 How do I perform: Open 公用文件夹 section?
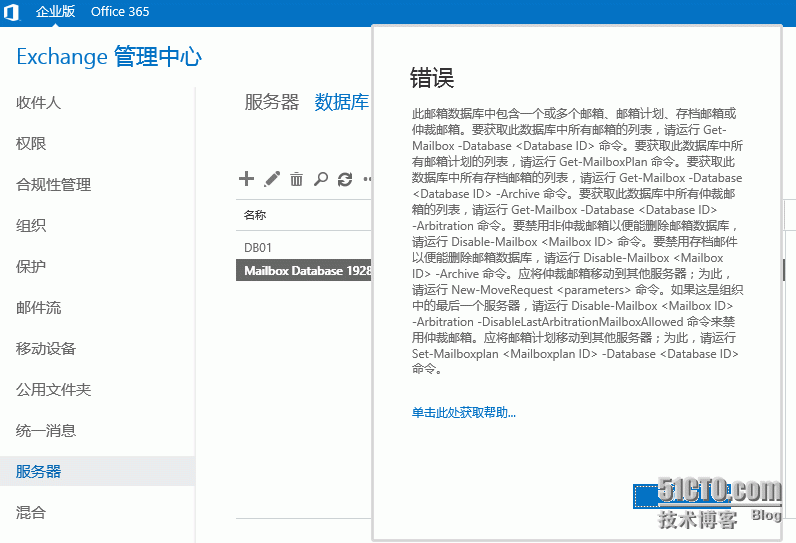[53, 390]
